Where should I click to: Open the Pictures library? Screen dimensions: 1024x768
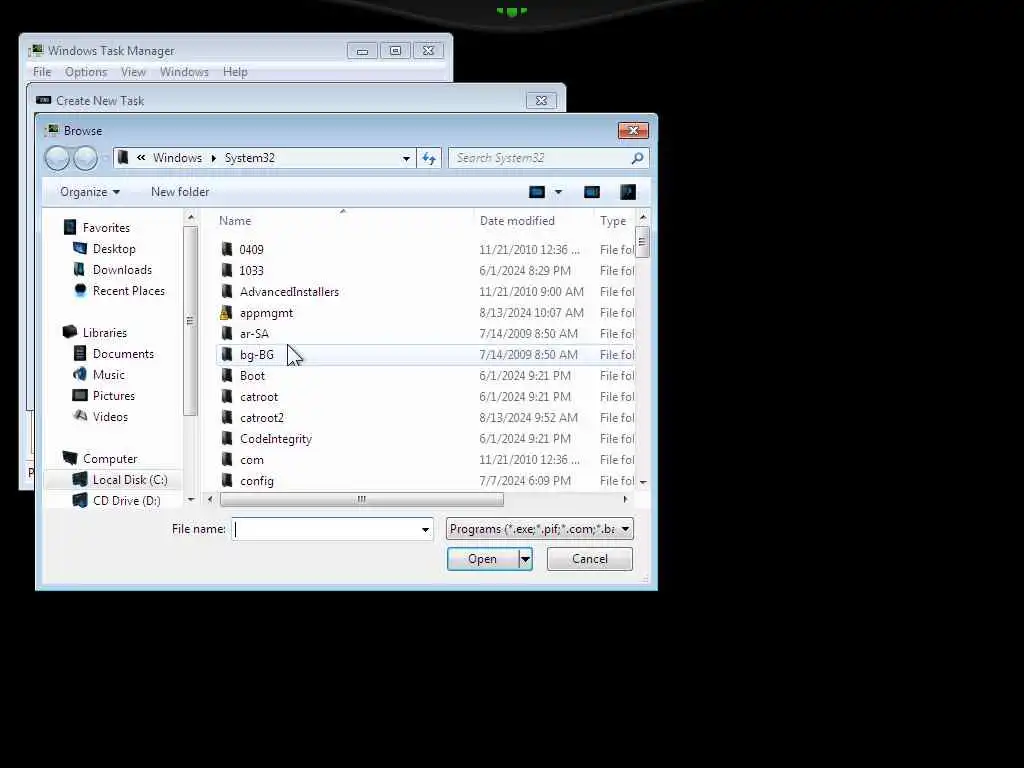click(114, 396)
